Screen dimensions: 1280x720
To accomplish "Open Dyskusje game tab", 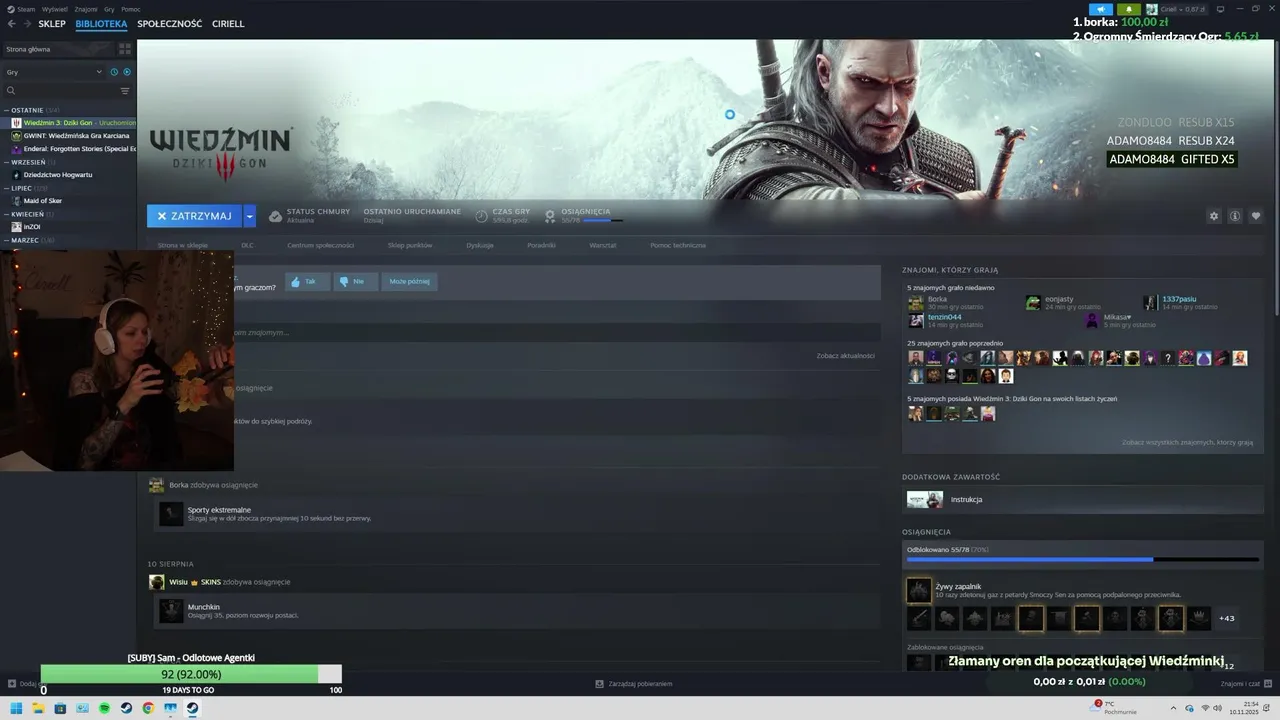I will (x=480, y=245).
